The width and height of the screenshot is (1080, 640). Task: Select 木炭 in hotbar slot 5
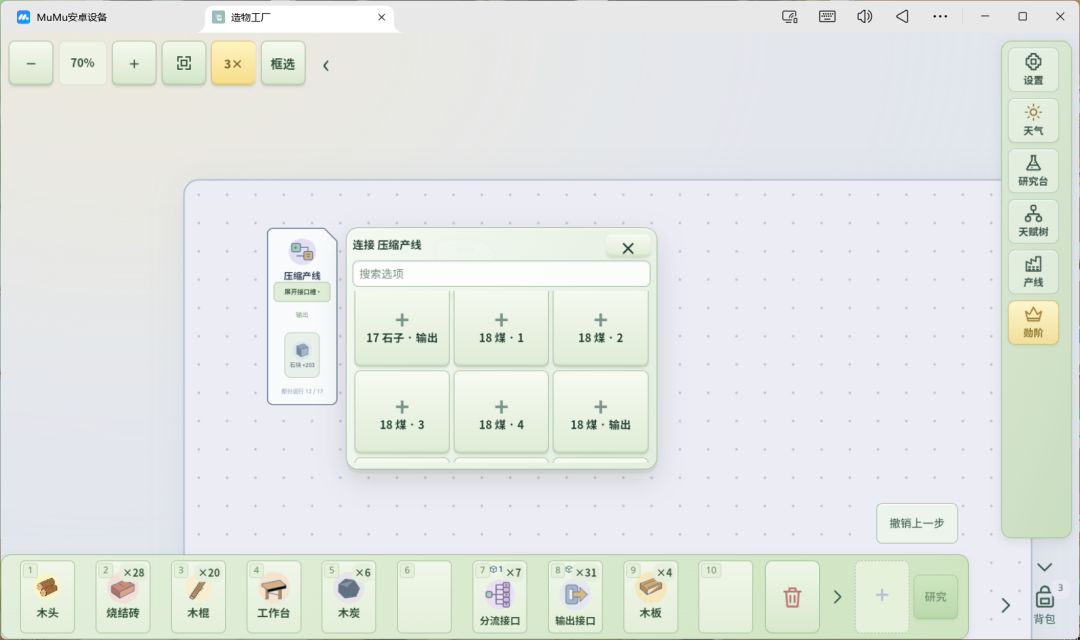click(349, 597)
